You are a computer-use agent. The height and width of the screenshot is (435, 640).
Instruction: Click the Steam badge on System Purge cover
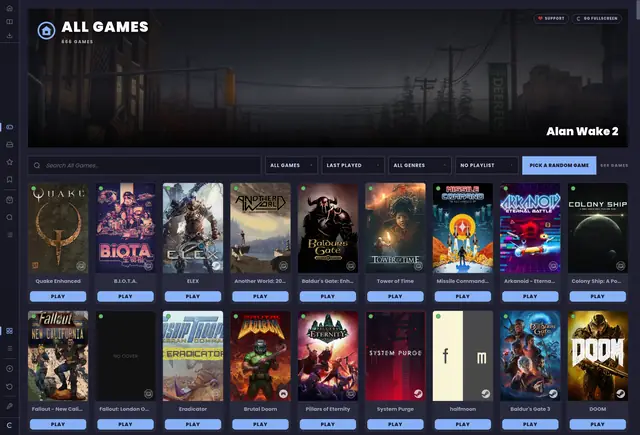(418, 394)
